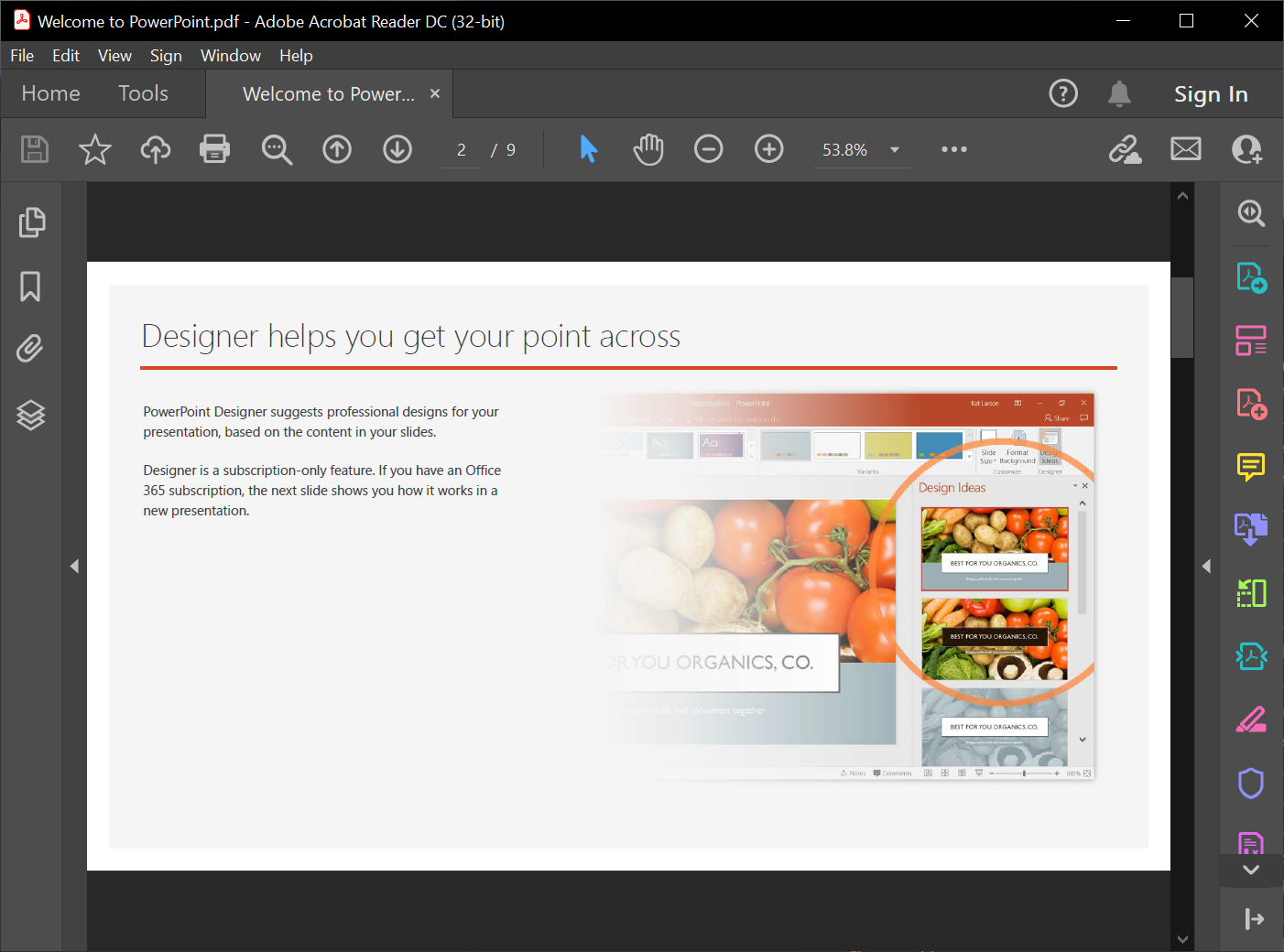
Task: Click scrollbar up arrow
Action: (1182, 196)
